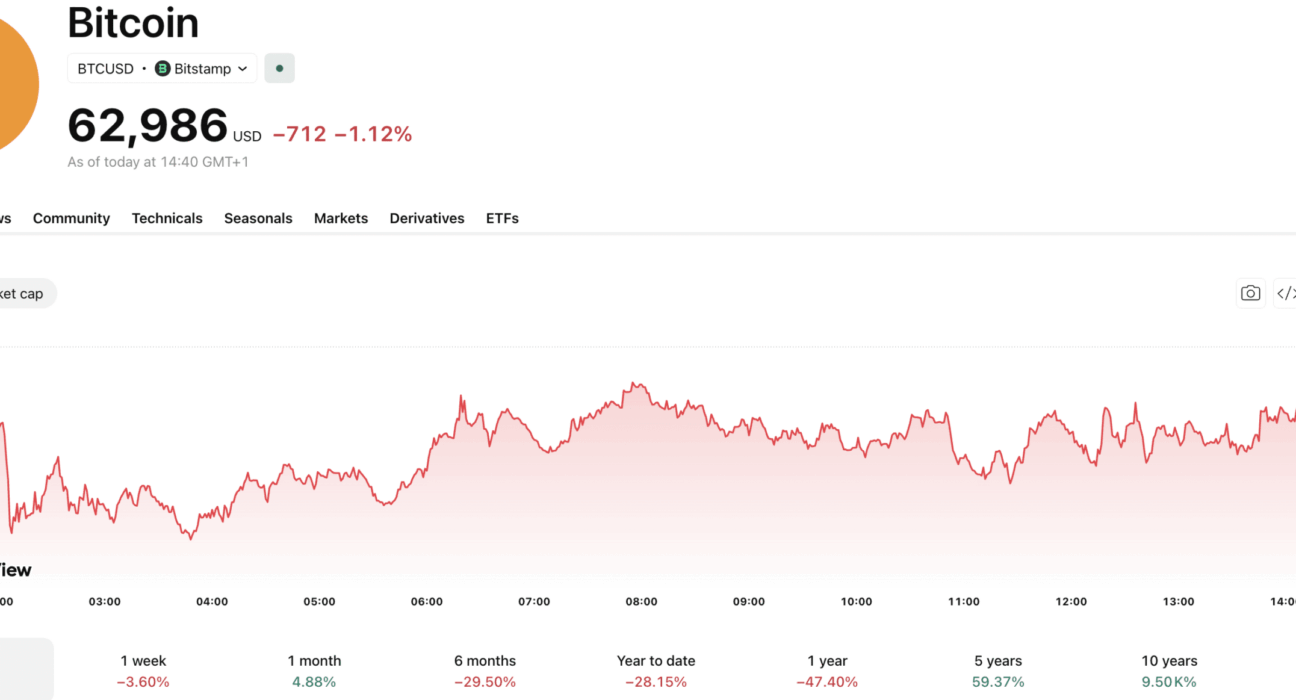Choose the 6 months range
Image resolution: width=1296 pixels, height=700 pixels.
point(485,671)
